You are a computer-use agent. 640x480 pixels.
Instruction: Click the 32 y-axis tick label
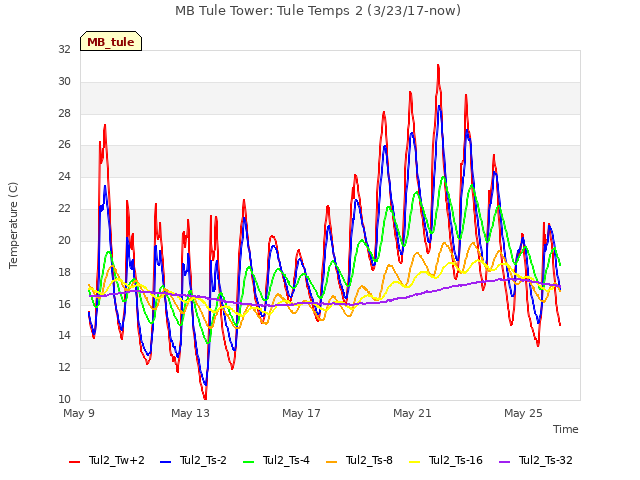pyautogui.click(x=64, y=49)
